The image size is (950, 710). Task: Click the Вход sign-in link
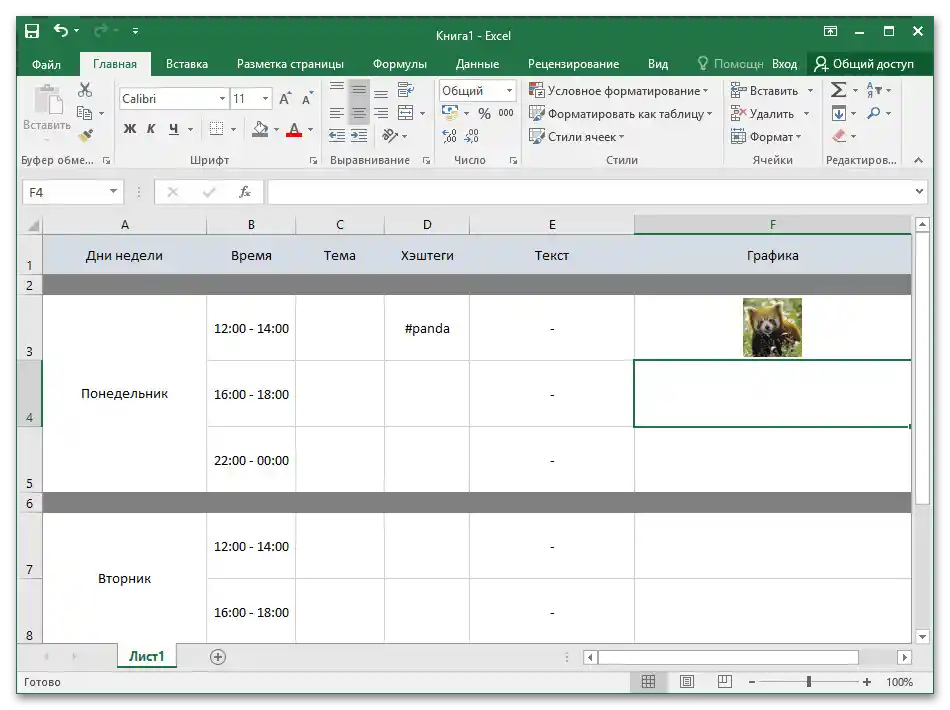[x=785, y=64]
